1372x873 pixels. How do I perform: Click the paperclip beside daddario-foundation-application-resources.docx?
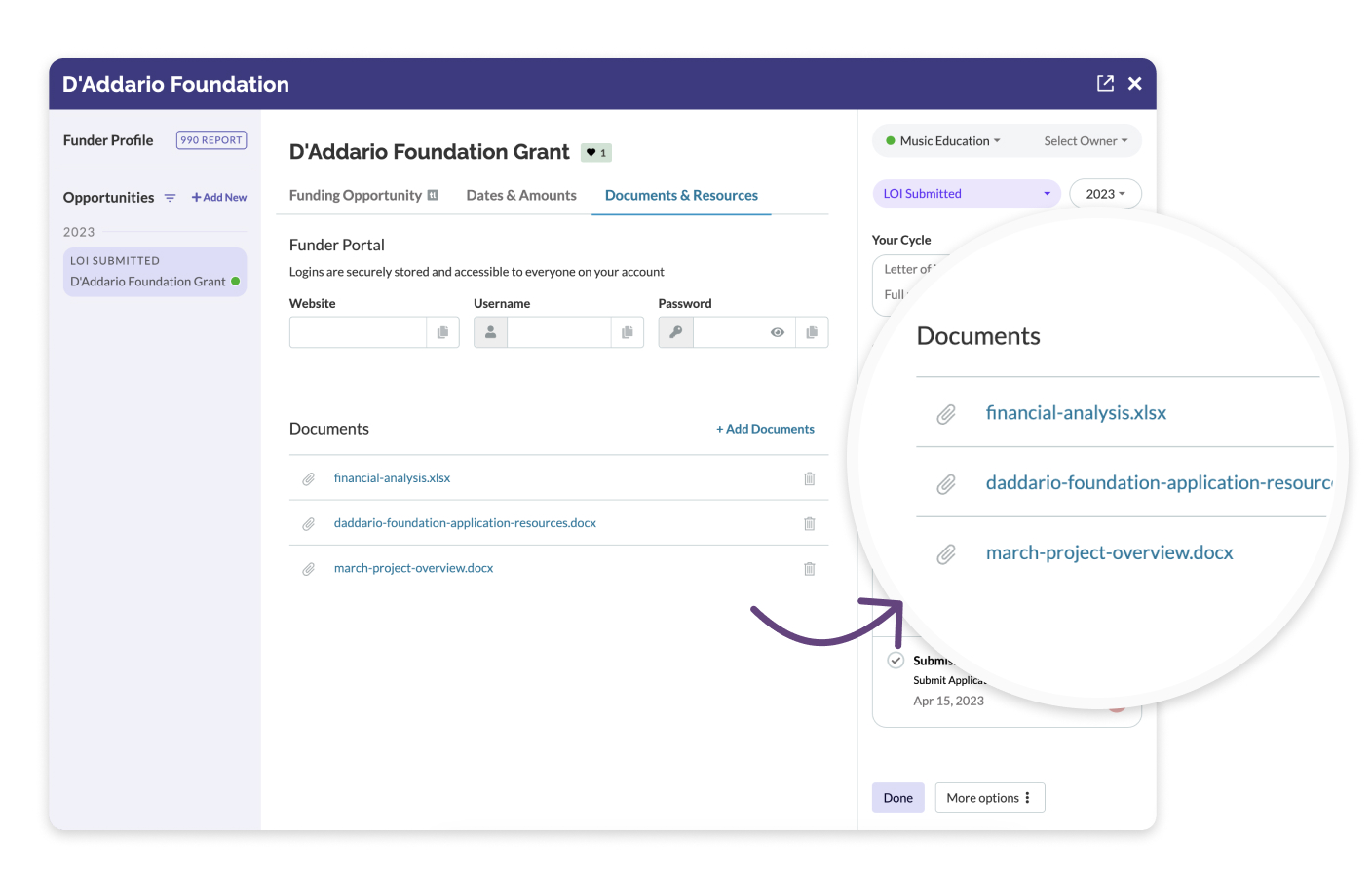click(x=308, y=523)
